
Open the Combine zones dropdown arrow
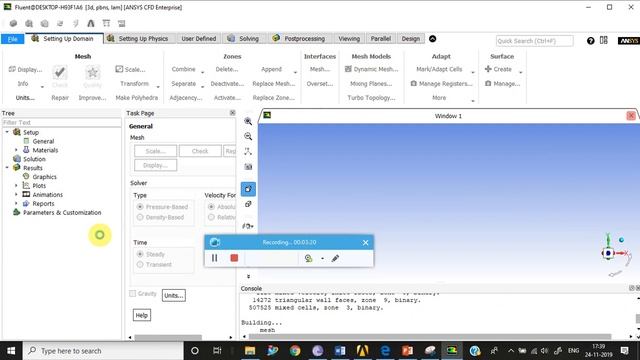click(x=202, y=73)
